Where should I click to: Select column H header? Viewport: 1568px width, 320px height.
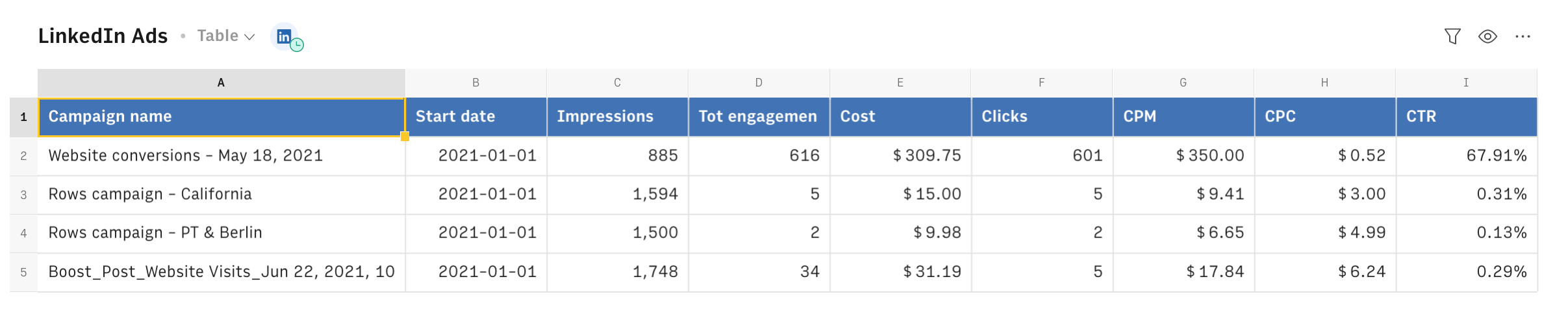click(1325, 83)
